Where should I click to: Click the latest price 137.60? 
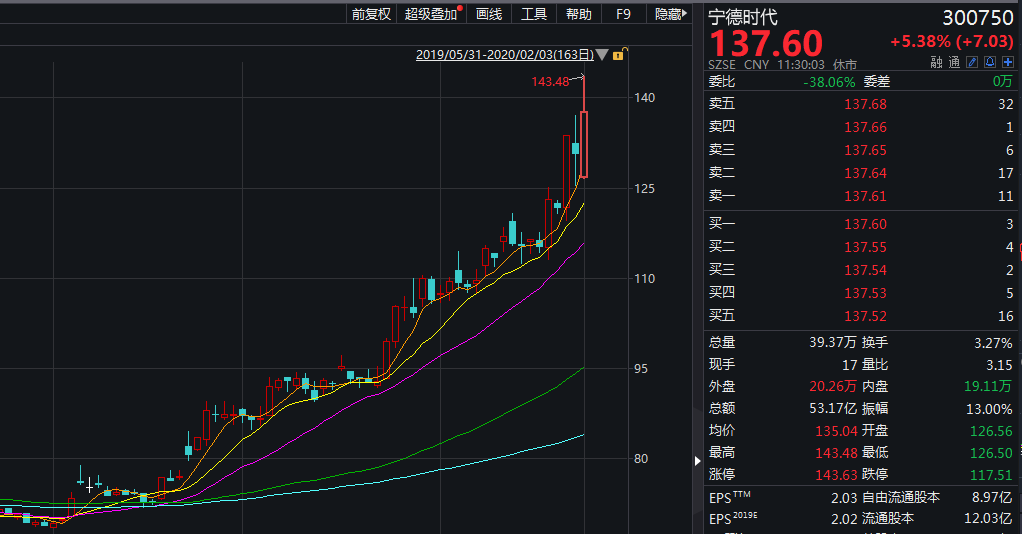(x=766, y=44)
